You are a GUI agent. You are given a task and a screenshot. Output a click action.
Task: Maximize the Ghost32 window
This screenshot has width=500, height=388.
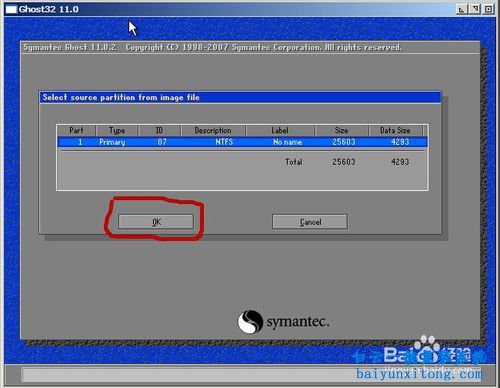click(x=475, y=9)
